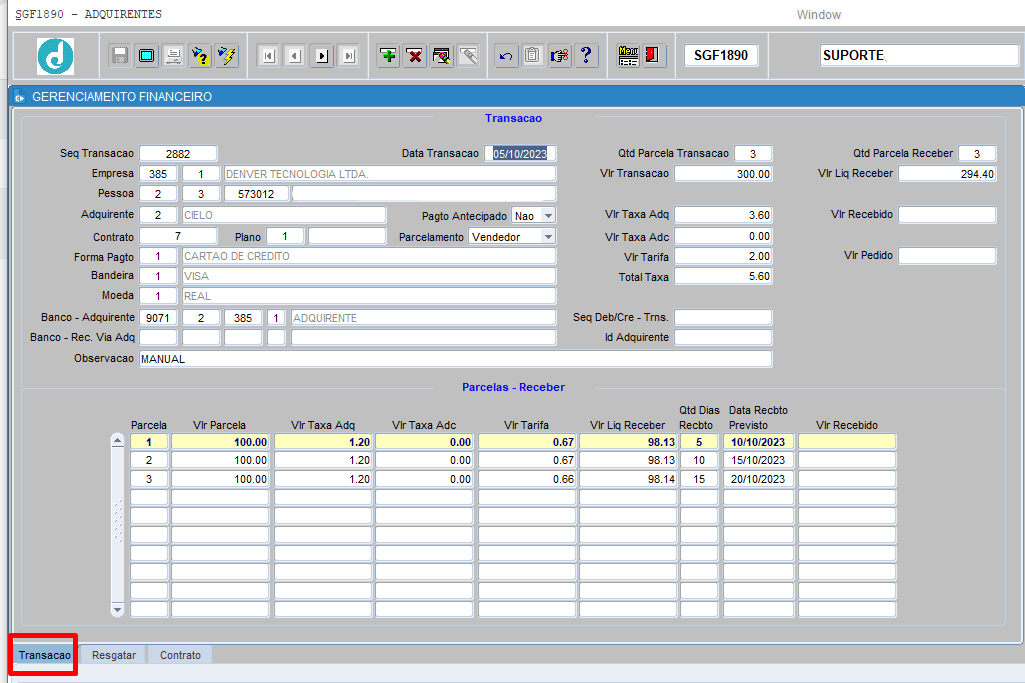Click the parcelas scrollbar up arrow
The width and height of the screenshot is (1025, 683).
[118, 441]
